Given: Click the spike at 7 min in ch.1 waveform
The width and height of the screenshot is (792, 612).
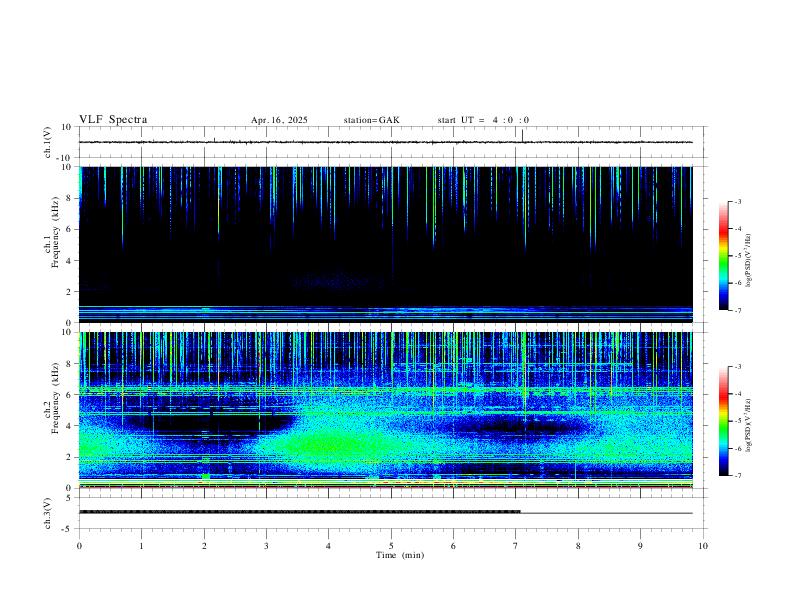Looking at the screenshot, I should pyautogui.click(x=522, y=135).
